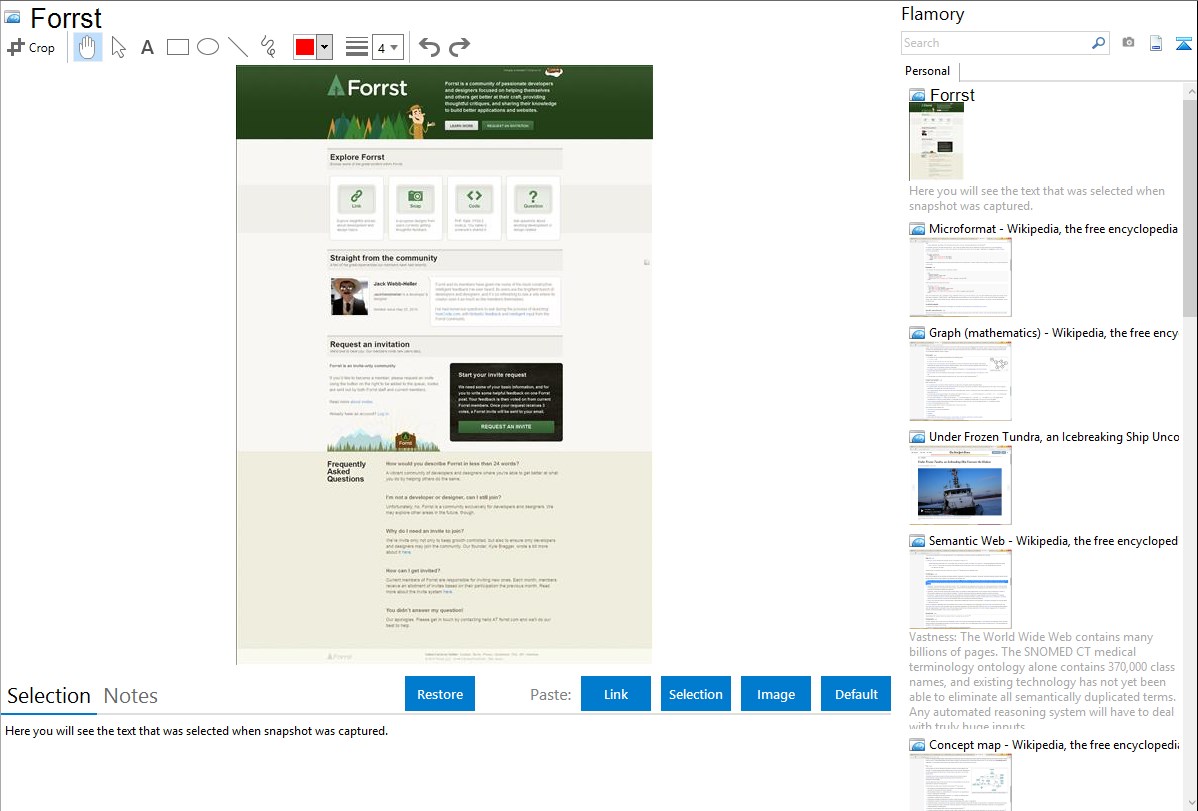The height and width of the screenshot is (811, 1198).
Task: Open the Microformat Wikipedia thumbnail
Action: coord(960,277)
